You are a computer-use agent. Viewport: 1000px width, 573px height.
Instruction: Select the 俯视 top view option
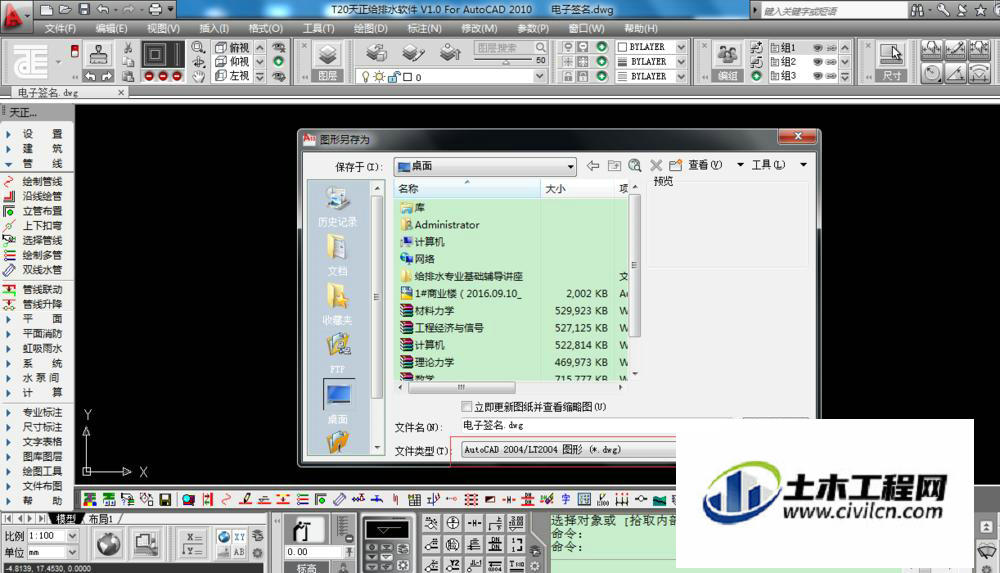pos(233,48)
